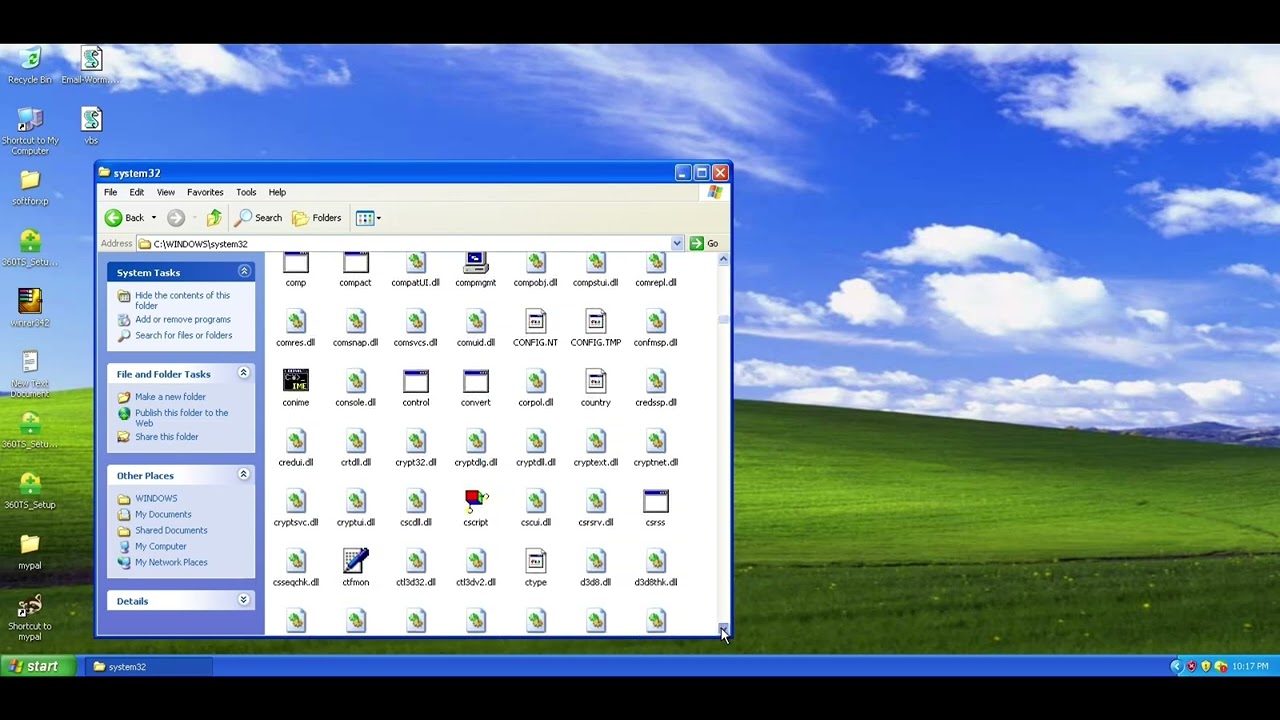Select cscdll.dll file

[415, 508]
